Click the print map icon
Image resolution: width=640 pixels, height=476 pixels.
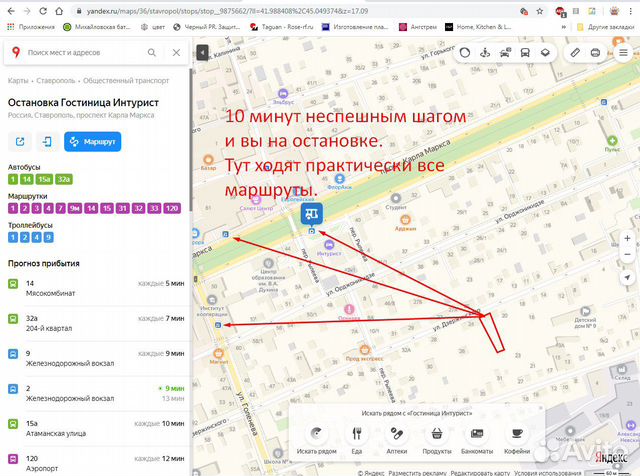point(595,53)
